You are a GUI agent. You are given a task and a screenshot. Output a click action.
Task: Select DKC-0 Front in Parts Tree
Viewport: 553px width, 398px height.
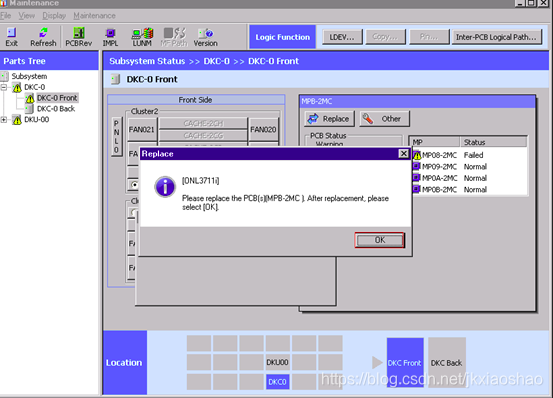coord(57,98)
